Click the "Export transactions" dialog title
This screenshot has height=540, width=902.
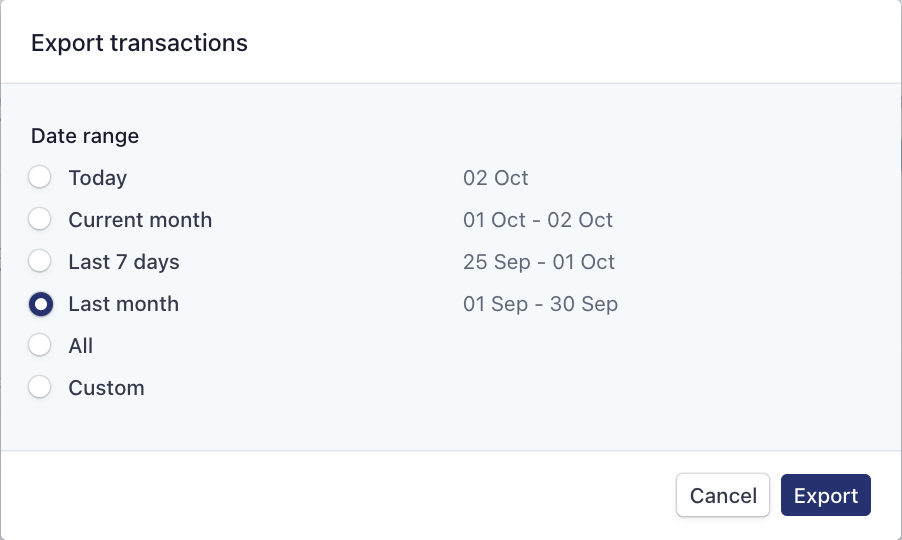(139, 43)
